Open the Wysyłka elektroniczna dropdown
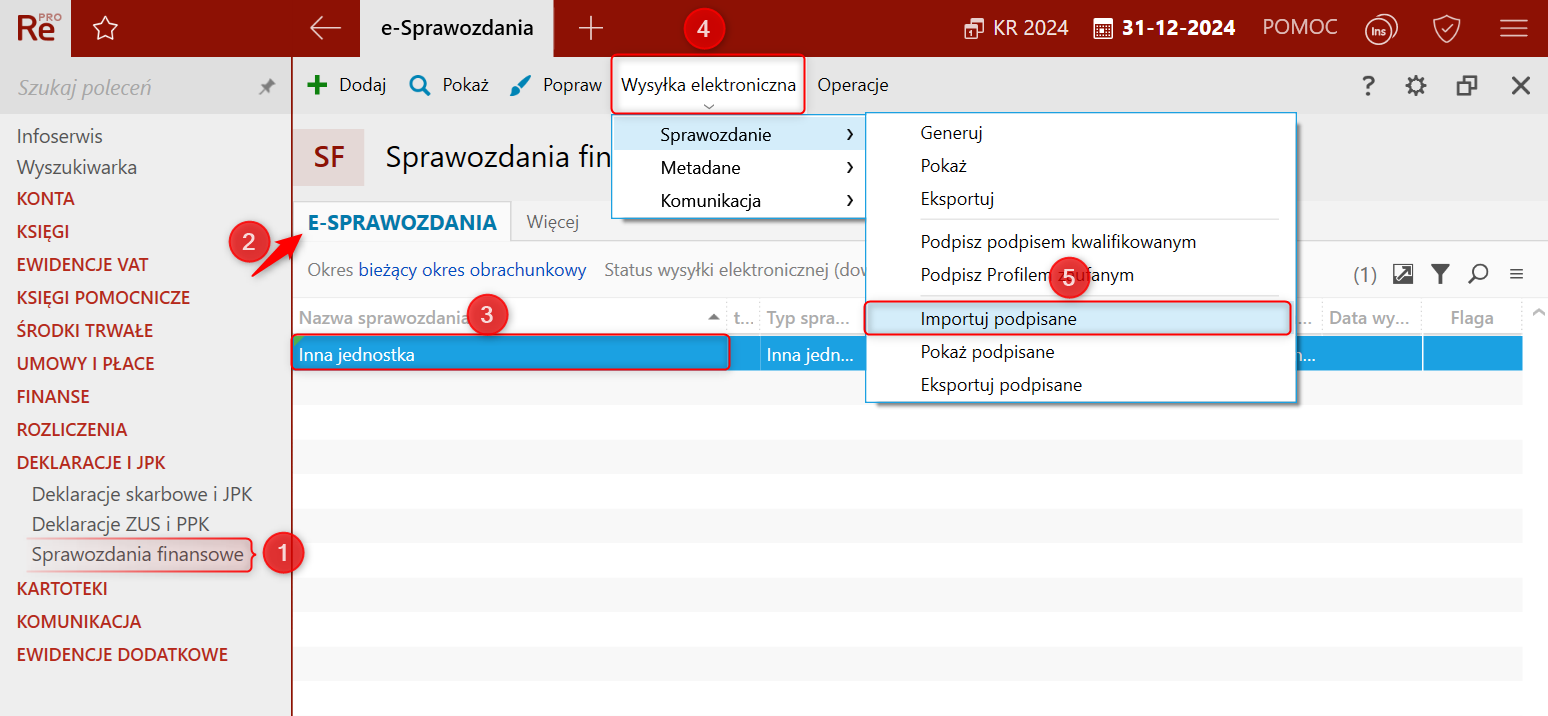The height and width of the screenshot is (716, 1548). 708,85
